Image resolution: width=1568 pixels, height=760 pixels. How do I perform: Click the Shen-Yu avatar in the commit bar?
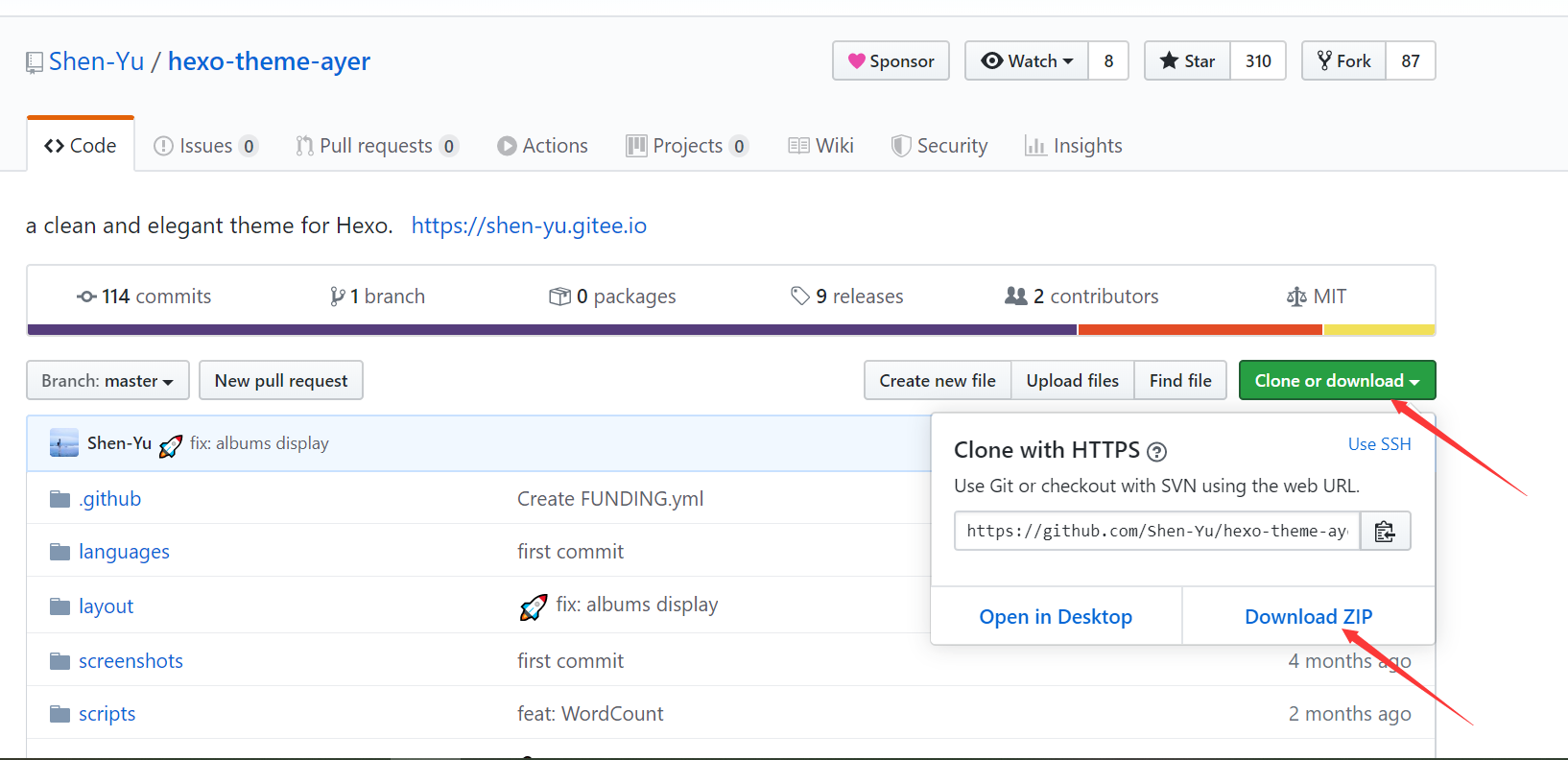[63, 442]
